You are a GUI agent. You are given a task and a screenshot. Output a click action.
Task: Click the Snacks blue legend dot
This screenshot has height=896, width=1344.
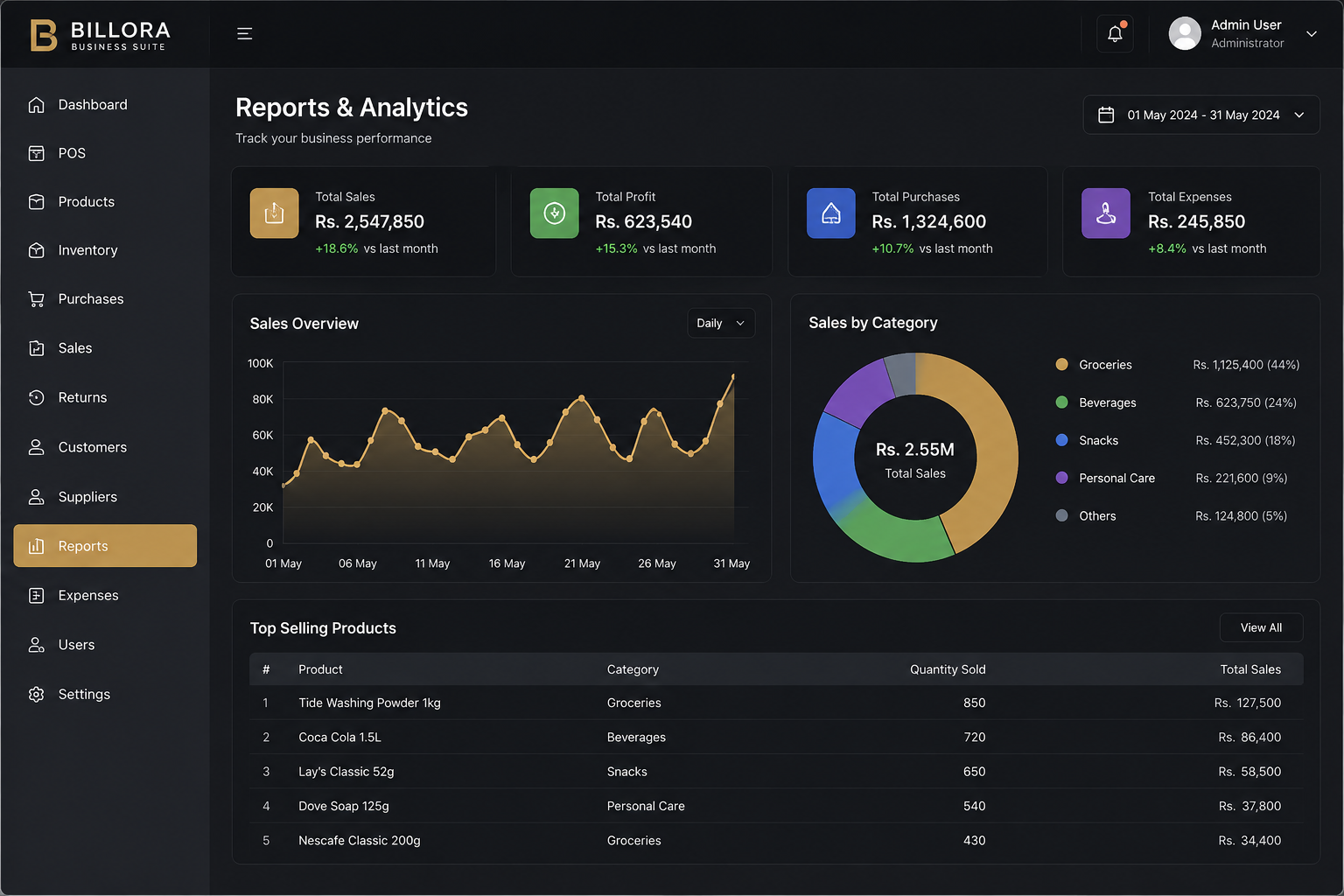coord(1061,441)
